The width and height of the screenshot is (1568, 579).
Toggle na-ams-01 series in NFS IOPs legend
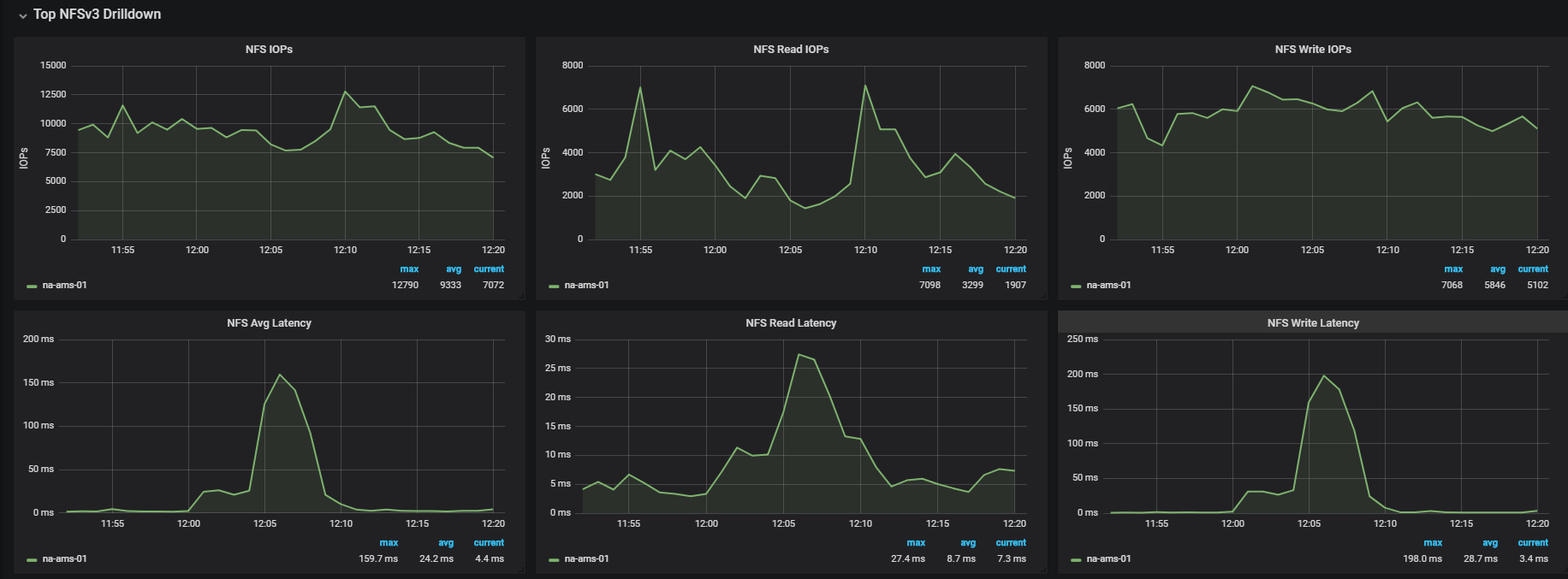pyautogui.click(x=64, y=286)
